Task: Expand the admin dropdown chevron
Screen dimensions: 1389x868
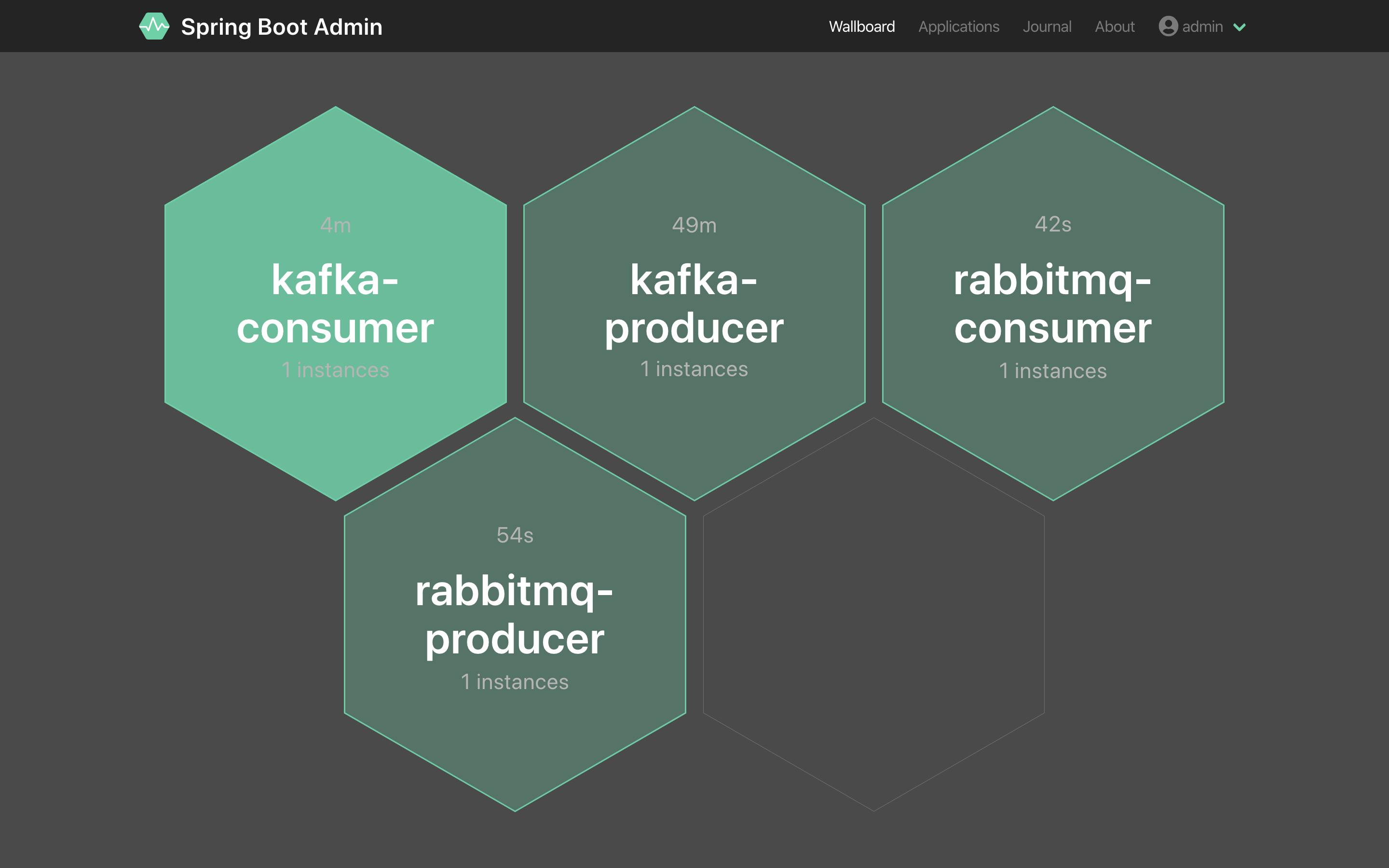Action: click(1239, 27)
